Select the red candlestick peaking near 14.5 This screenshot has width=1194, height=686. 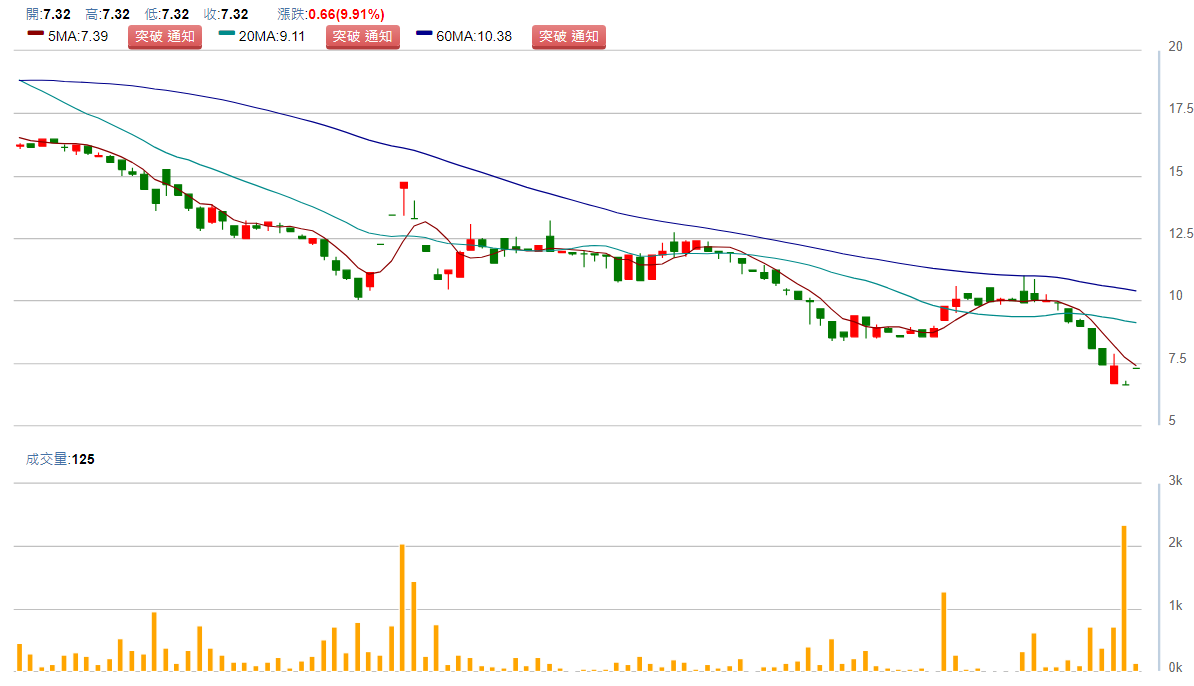404,185
